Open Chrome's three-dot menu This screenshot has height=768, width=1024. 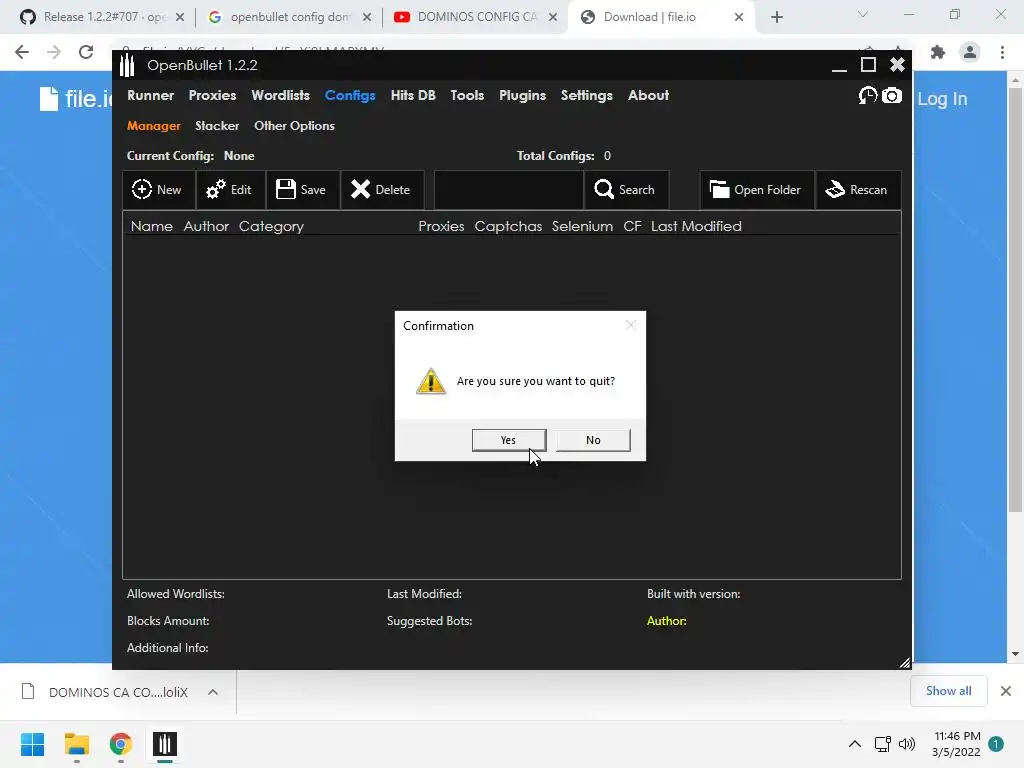(1002, 52)
